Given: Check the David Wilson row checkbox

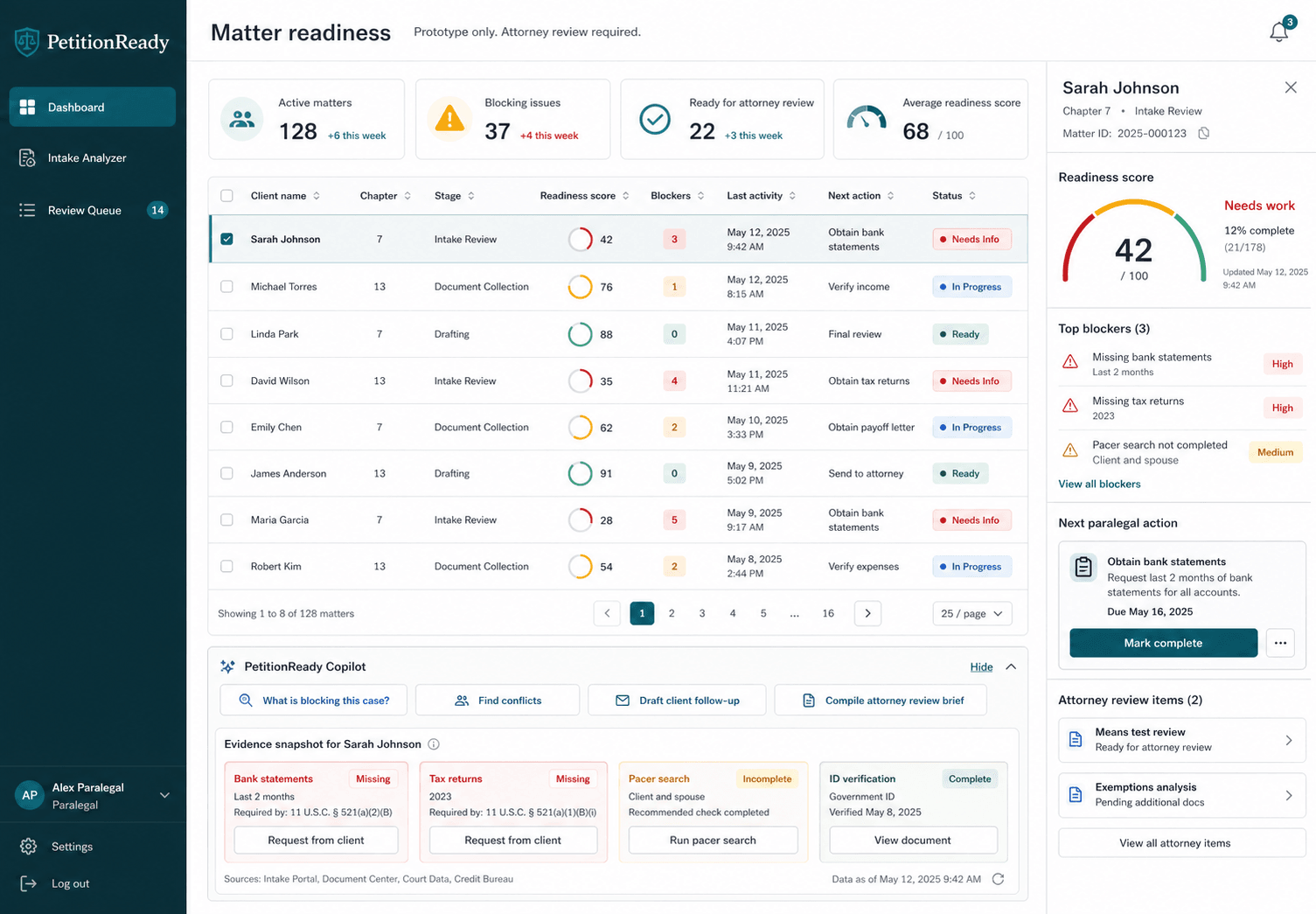Looking at the screenshot, I should (x=226, y=380).
